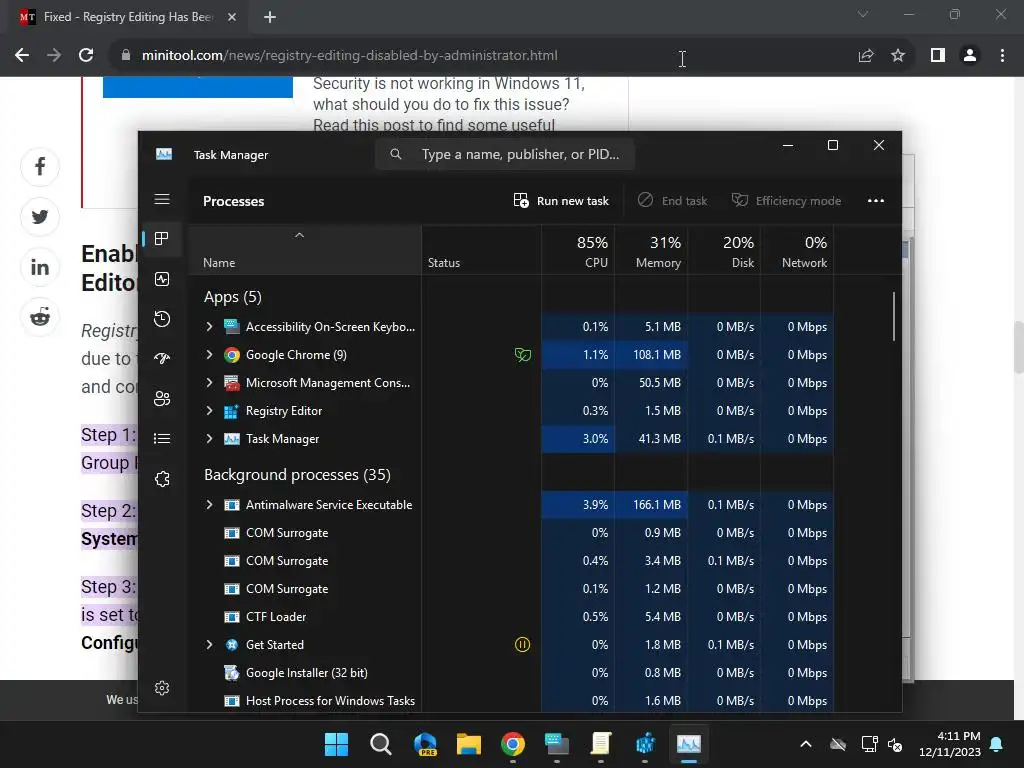Expand the Antimalware Service Executable row
Image resolution: width=1024 pixels, height=768 pixels.
click(209, 505)
